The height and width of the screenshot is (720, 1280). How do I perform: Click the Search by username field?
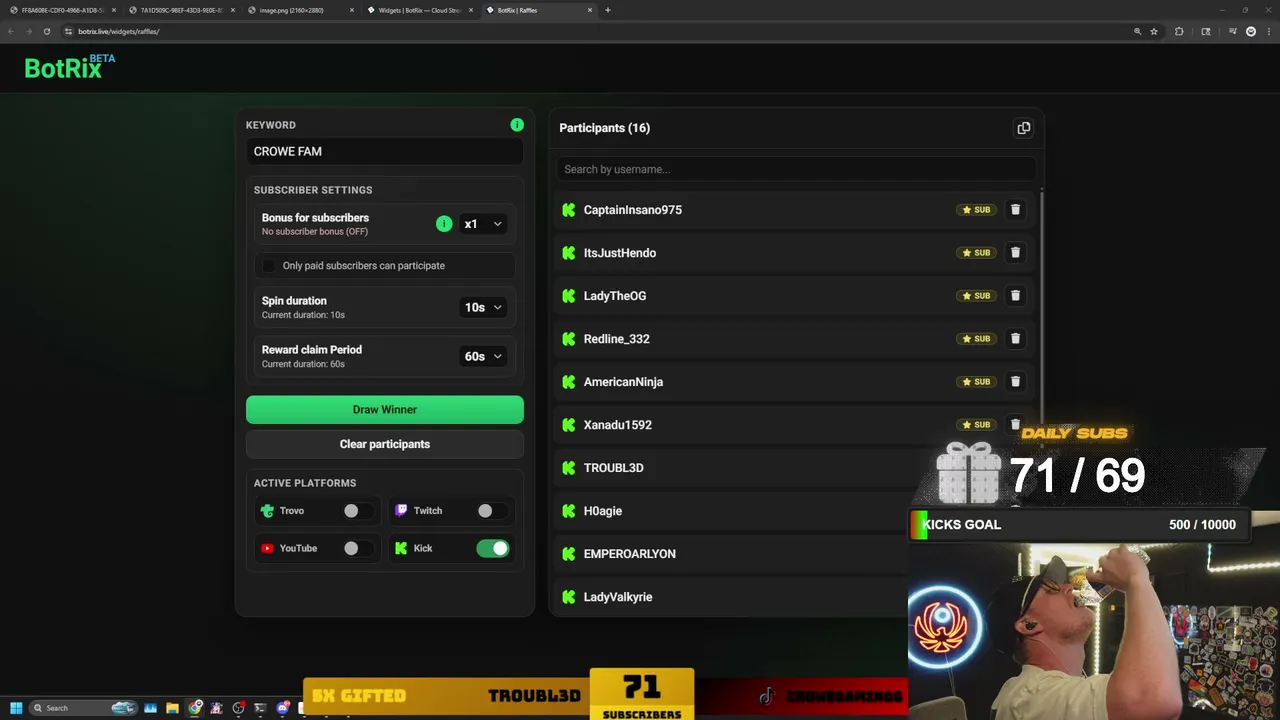point(795,169)
